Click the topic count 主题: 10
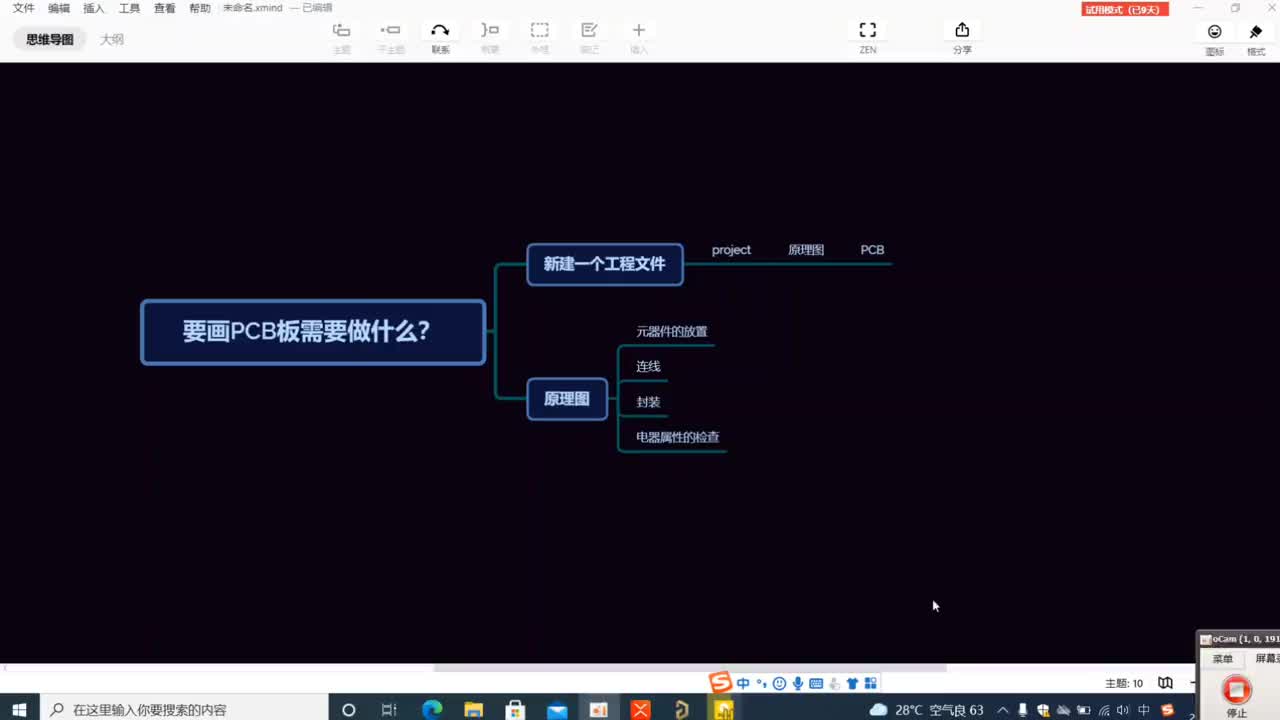The width and height of the screenshot is (1280, 720). (1124, 683)
